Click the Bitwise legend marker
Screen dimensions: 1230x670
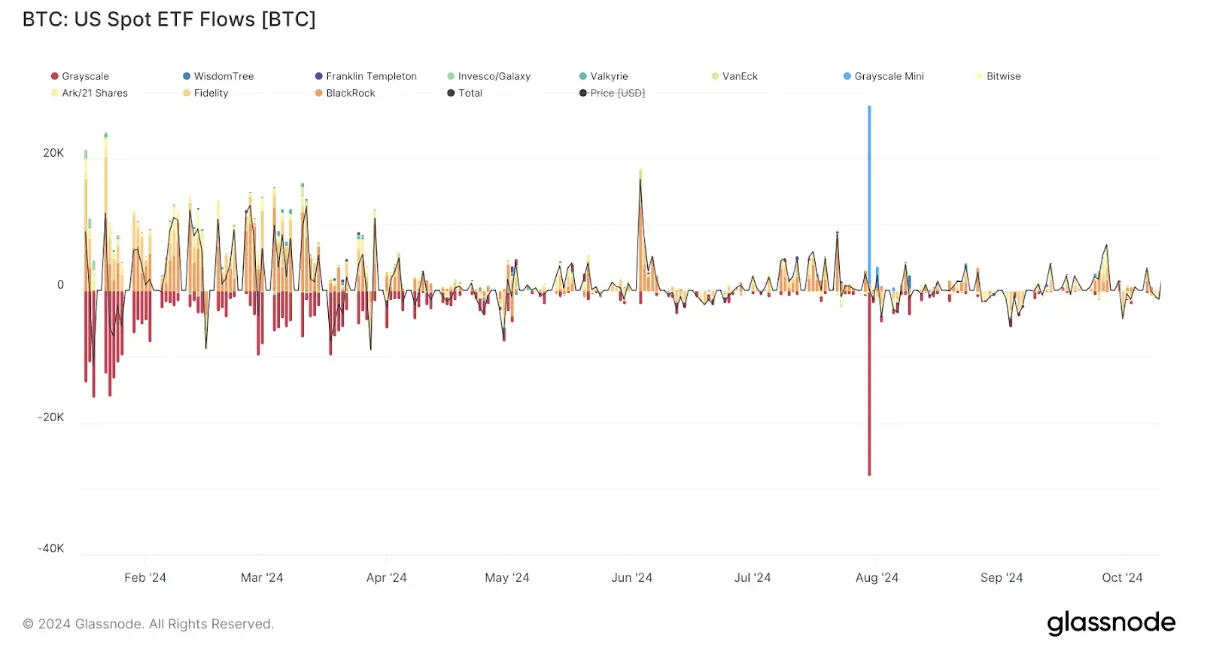[977, 75]
